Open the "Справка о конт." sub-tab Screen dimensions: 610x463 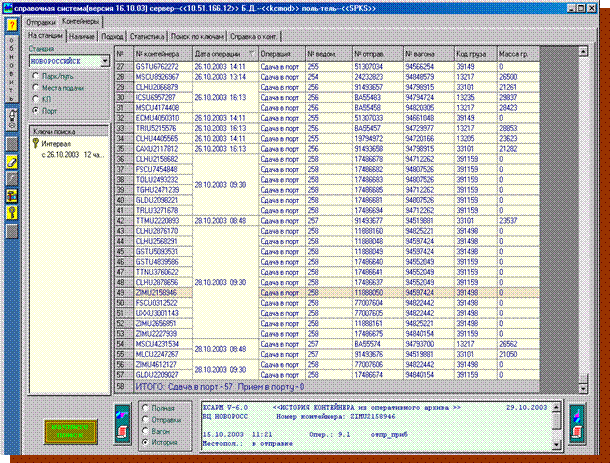[254, 37]
